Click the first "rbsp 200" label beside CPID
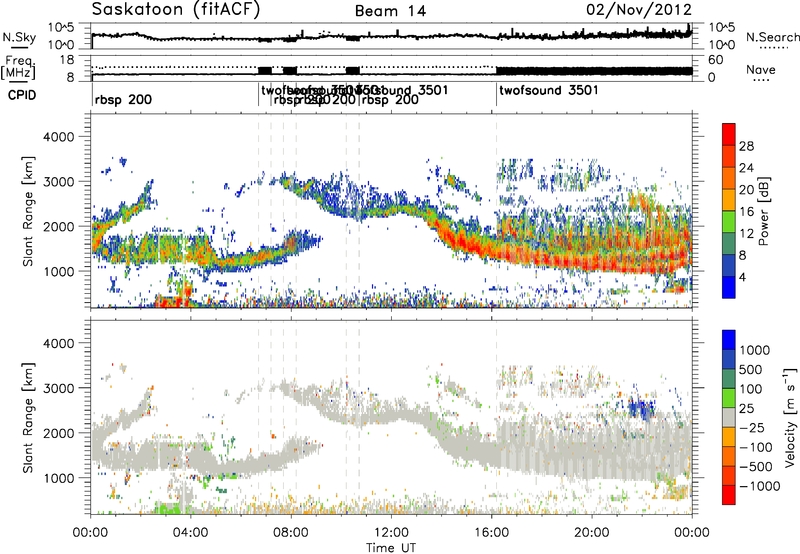The height and width of the screenshot is (554, 800). (x=123, y=100)
